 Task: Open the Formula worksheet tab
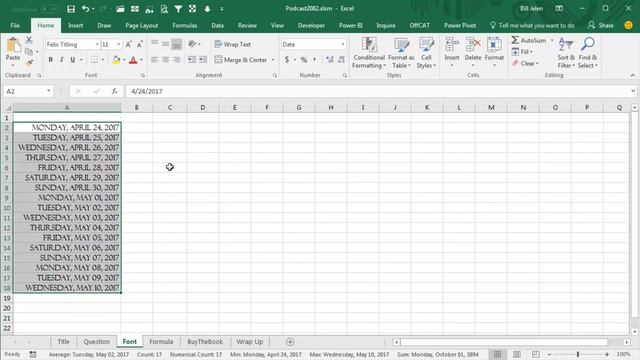click(x=161, y=342)
